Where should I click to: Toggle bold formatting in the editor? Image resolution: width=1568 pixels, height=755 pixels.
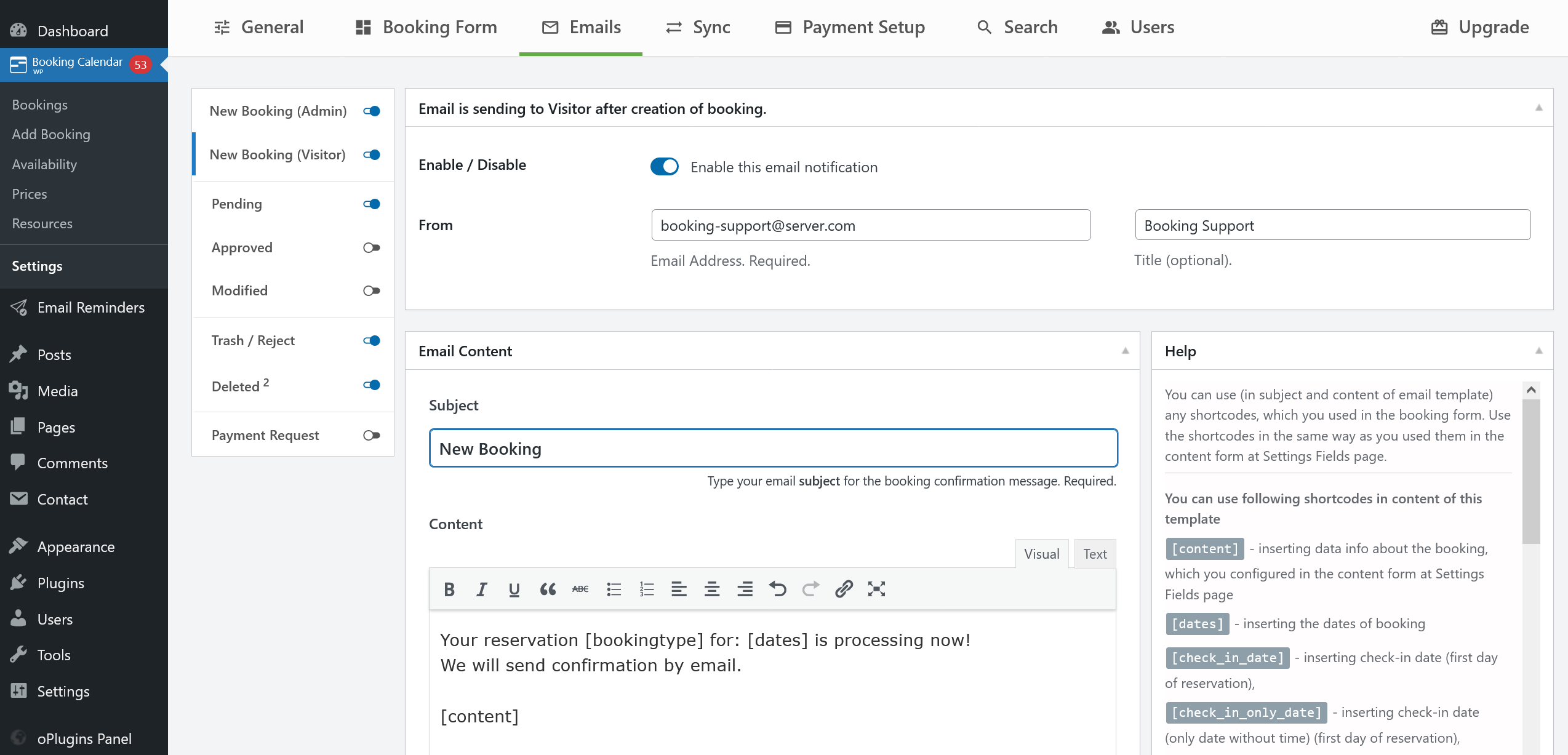click(x=449, y=589)
